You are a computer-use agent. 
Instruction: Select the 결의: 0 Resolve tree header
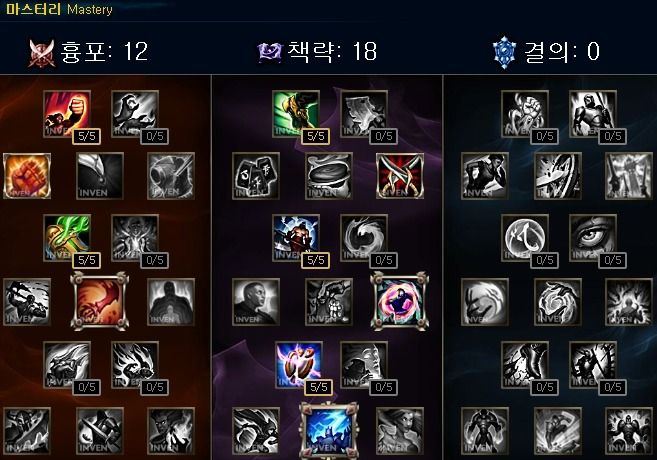click(x=546, y=52)
